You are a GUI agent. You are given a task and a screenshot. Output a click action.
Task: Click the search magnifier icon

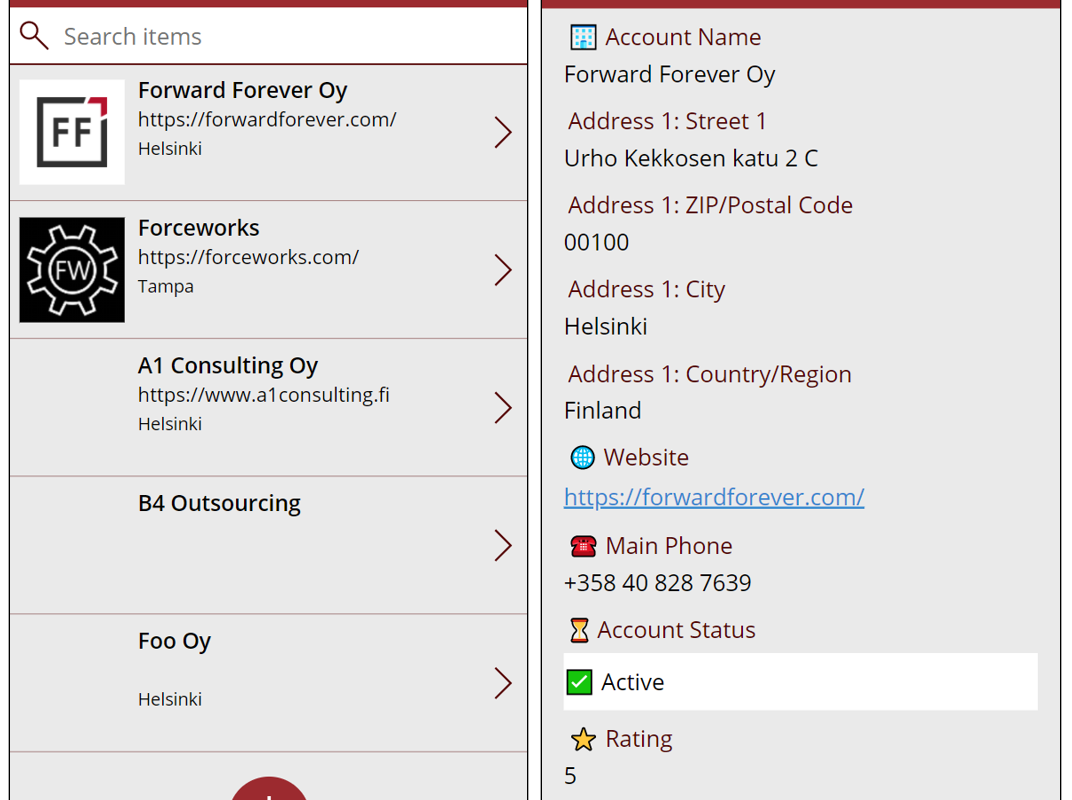tap(34, 36)
